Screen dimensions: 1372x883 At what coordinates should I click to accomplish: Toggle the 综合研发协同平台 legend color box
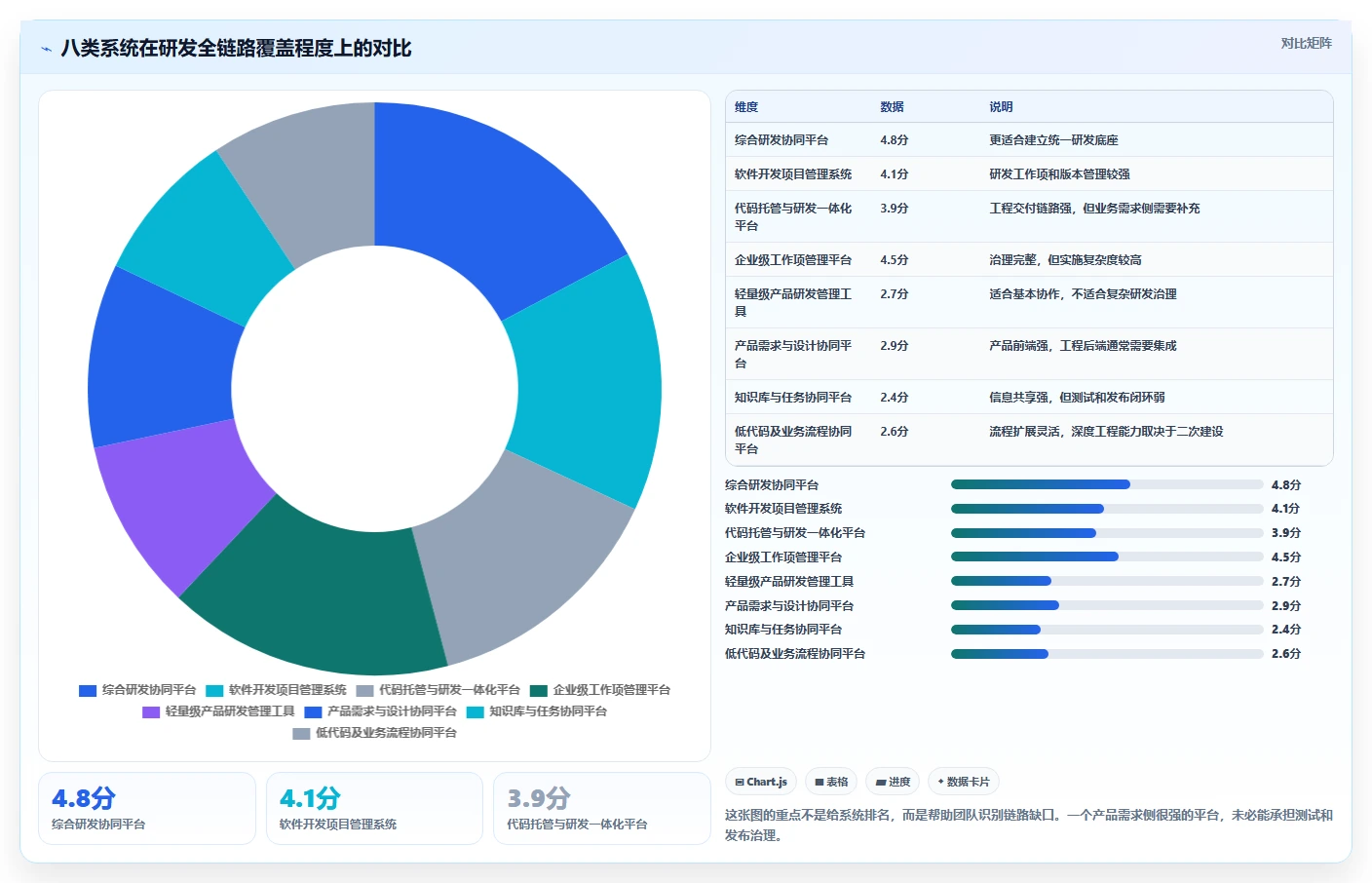88,690
